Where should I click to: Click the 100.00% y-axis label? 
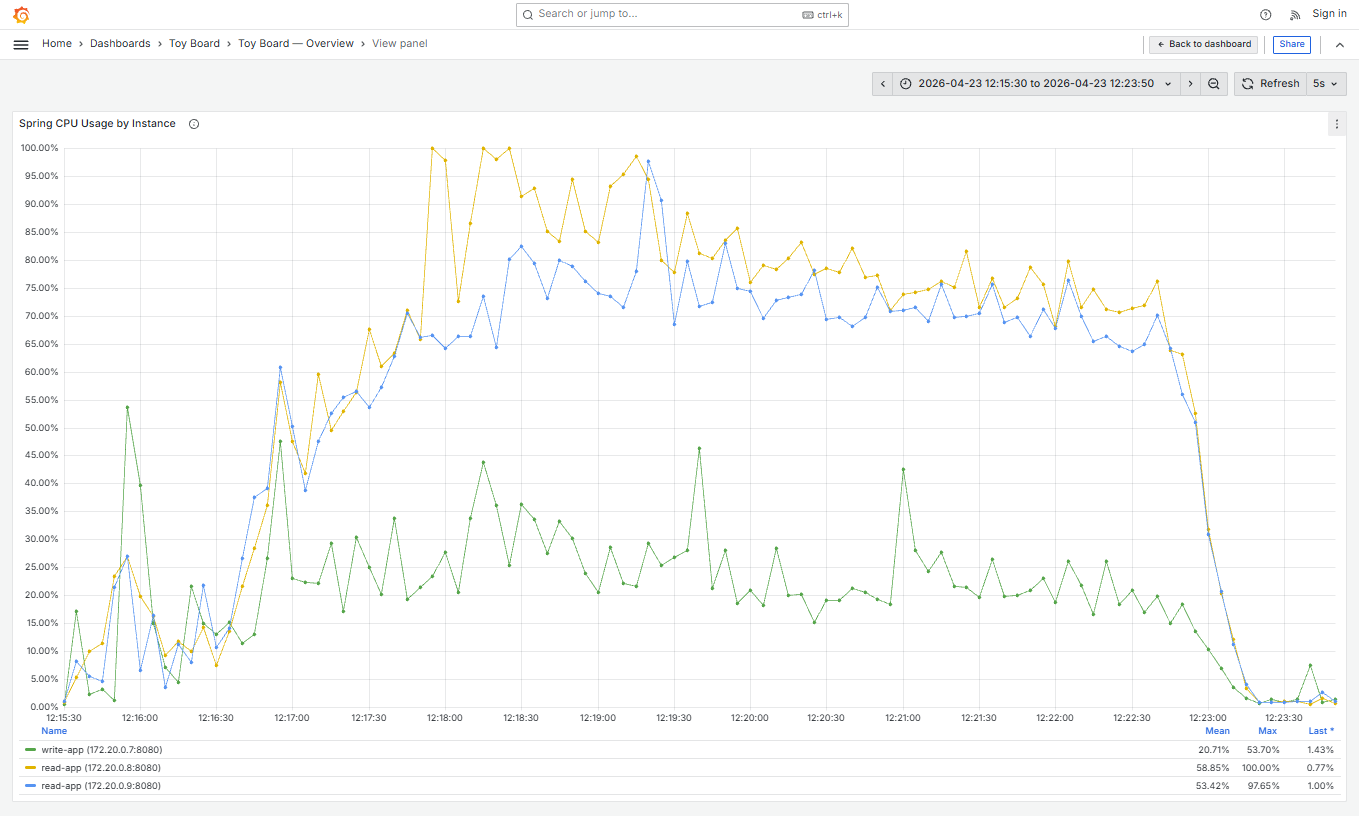(40, 148)
